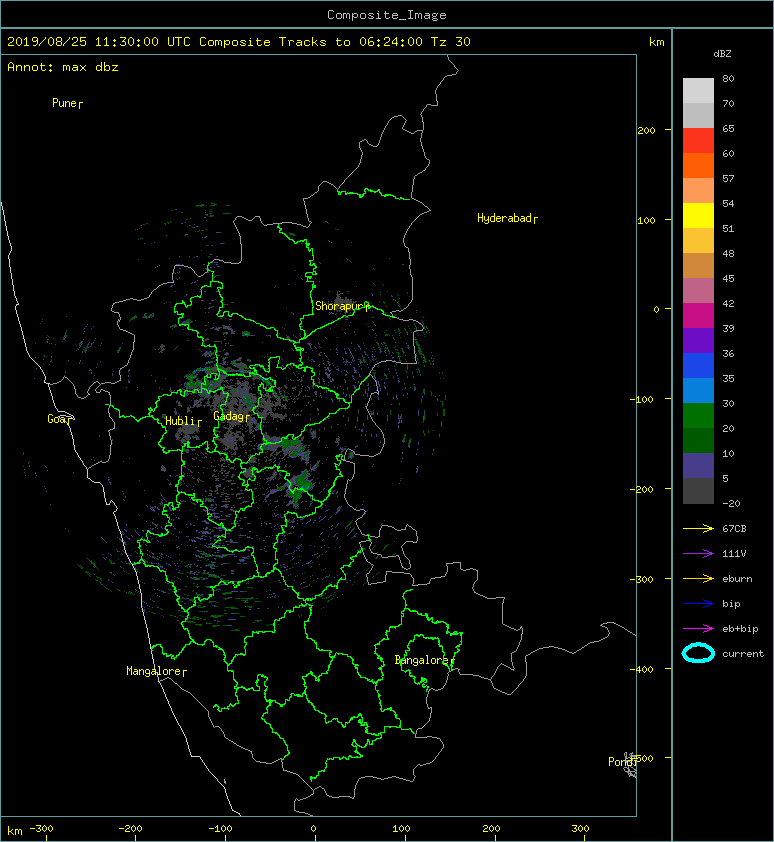Click the yellow arrow icon beside 67CB
The height and width of the screenshot is (842, 774).
pyautogui.click(x=698, y=529)
